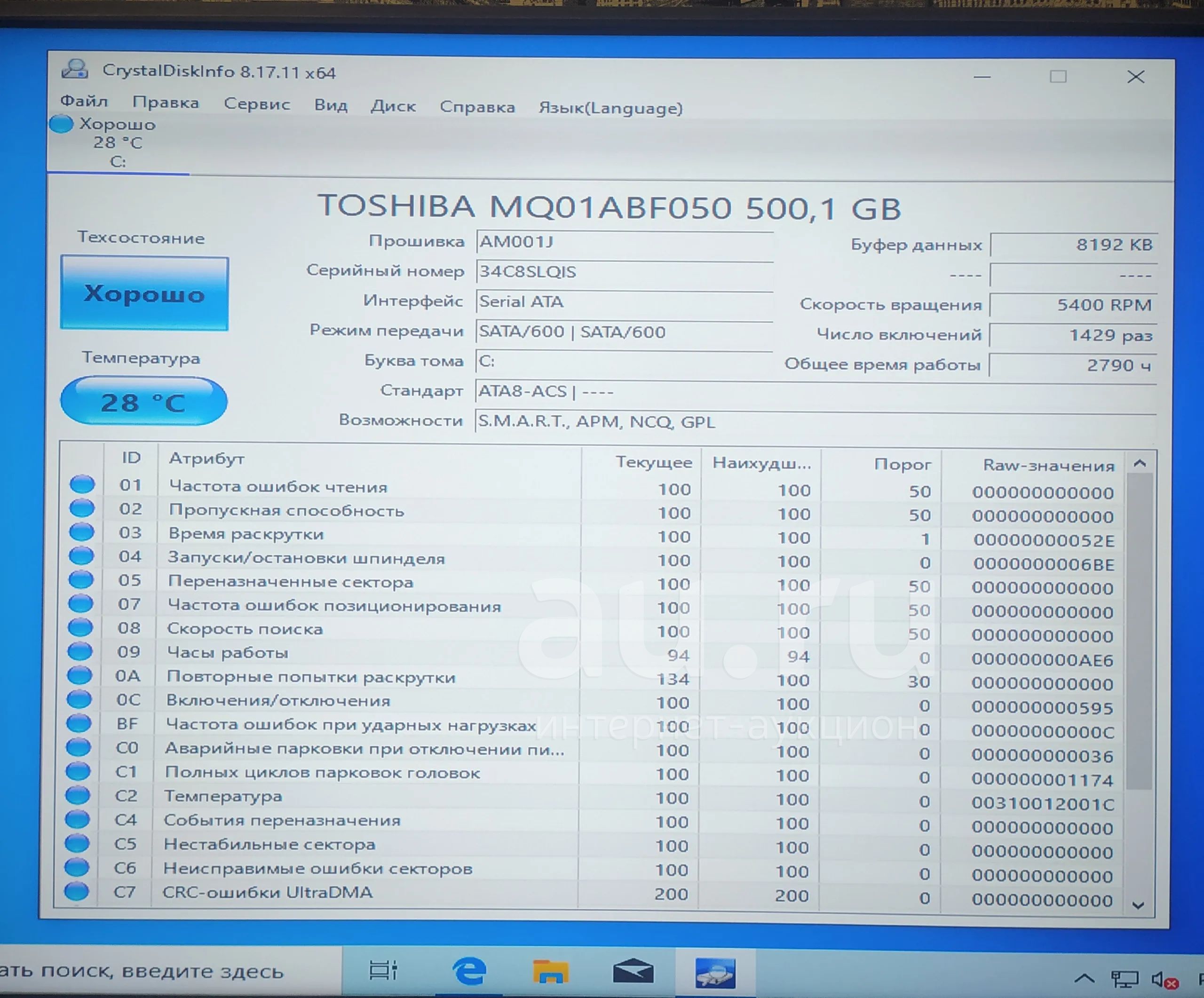Click scroll down arrow of attribute list
This screenshot has width=1204, height=998.
(x=1139, y=906)
